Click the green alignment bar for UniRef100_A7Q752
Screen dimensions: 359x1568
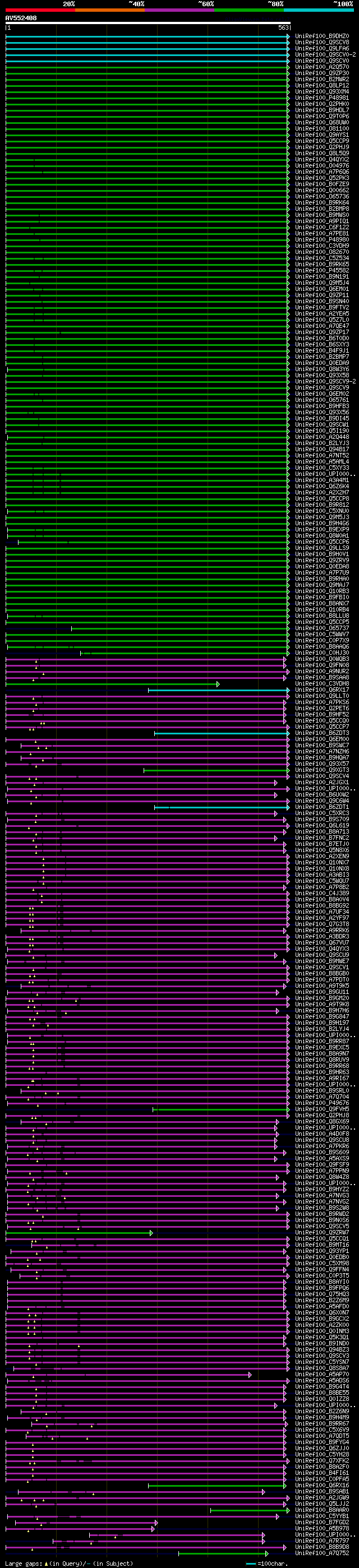(223, 1553)
